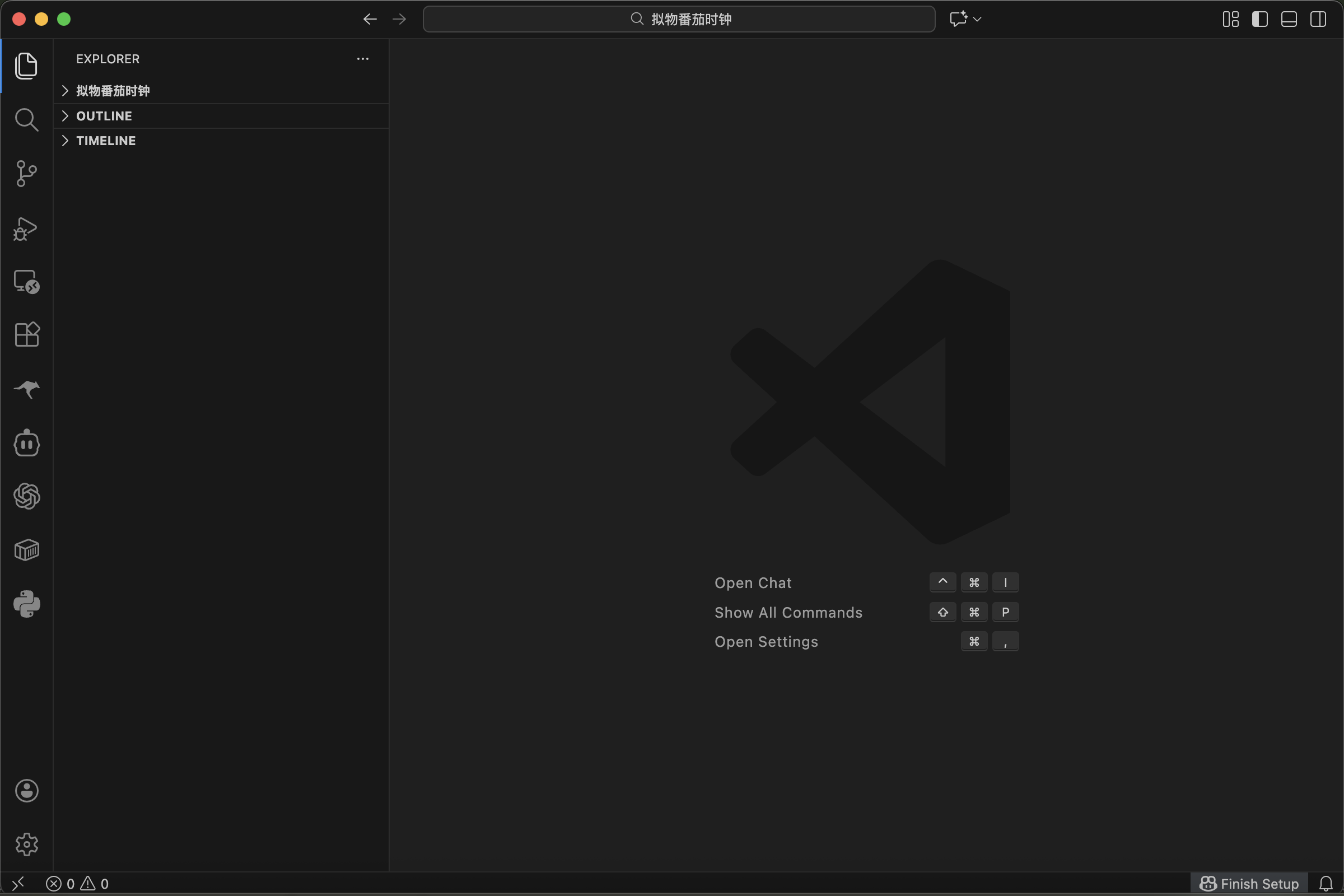Open the Extensions view
1344x896 pixels.
(x=26, y=334)
